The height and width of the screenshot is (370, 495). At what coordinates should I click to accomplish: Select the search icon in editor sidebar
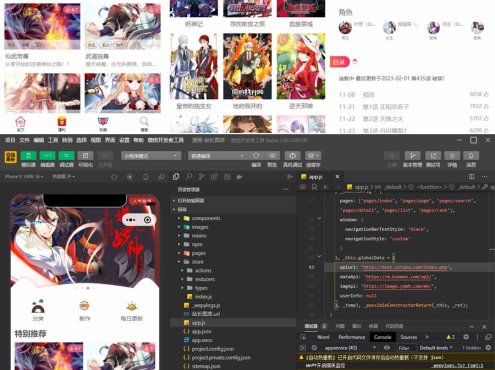189,177
